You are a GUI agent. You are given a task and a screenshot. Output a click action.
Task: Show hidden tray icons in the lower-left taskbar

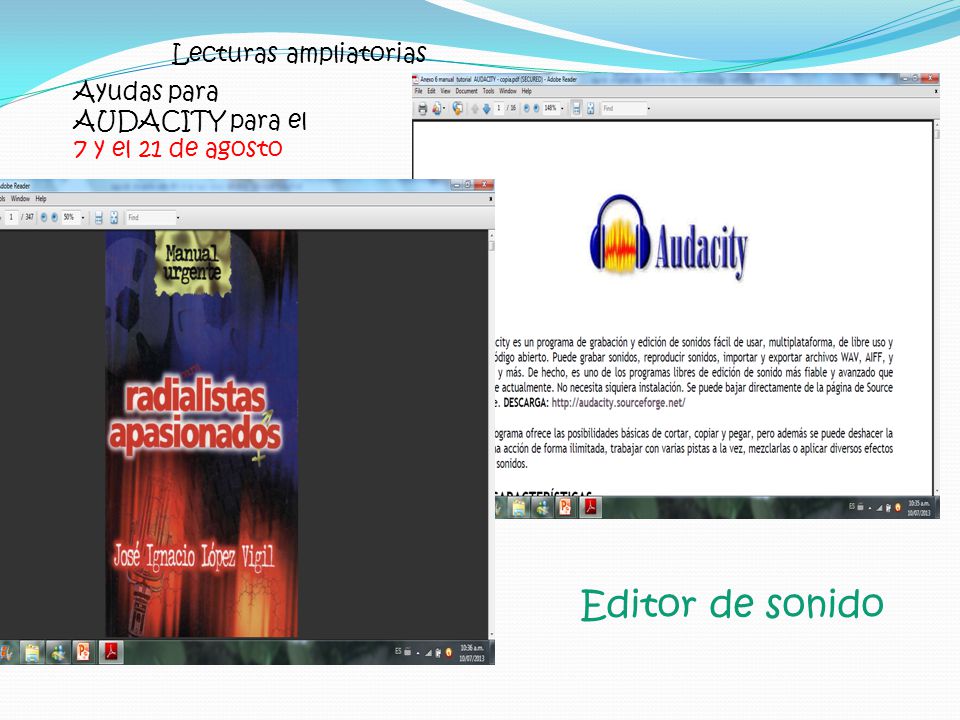[418, 653]
